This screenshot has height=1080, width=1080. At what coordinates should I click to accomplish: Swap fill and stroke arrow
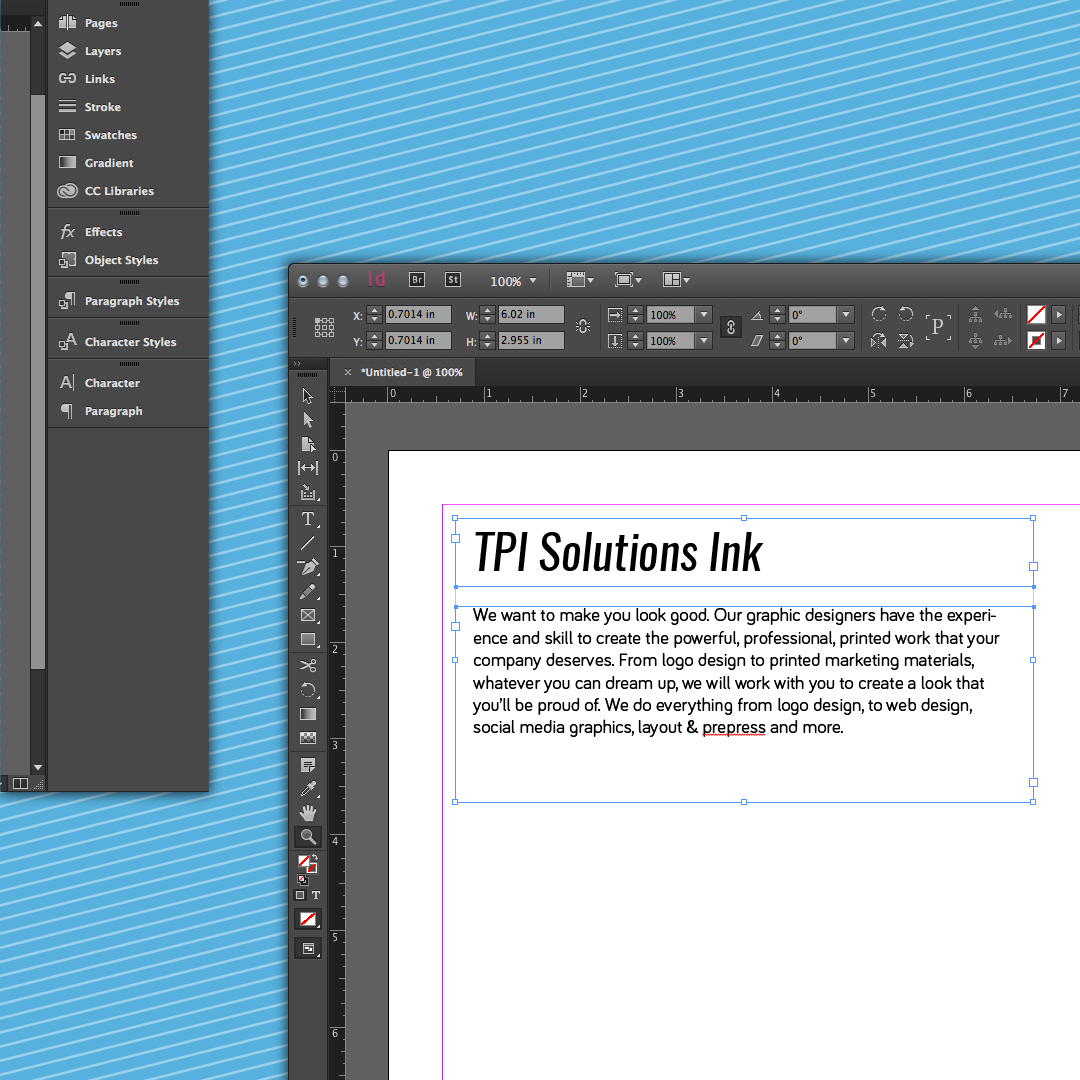click(315, 856)
